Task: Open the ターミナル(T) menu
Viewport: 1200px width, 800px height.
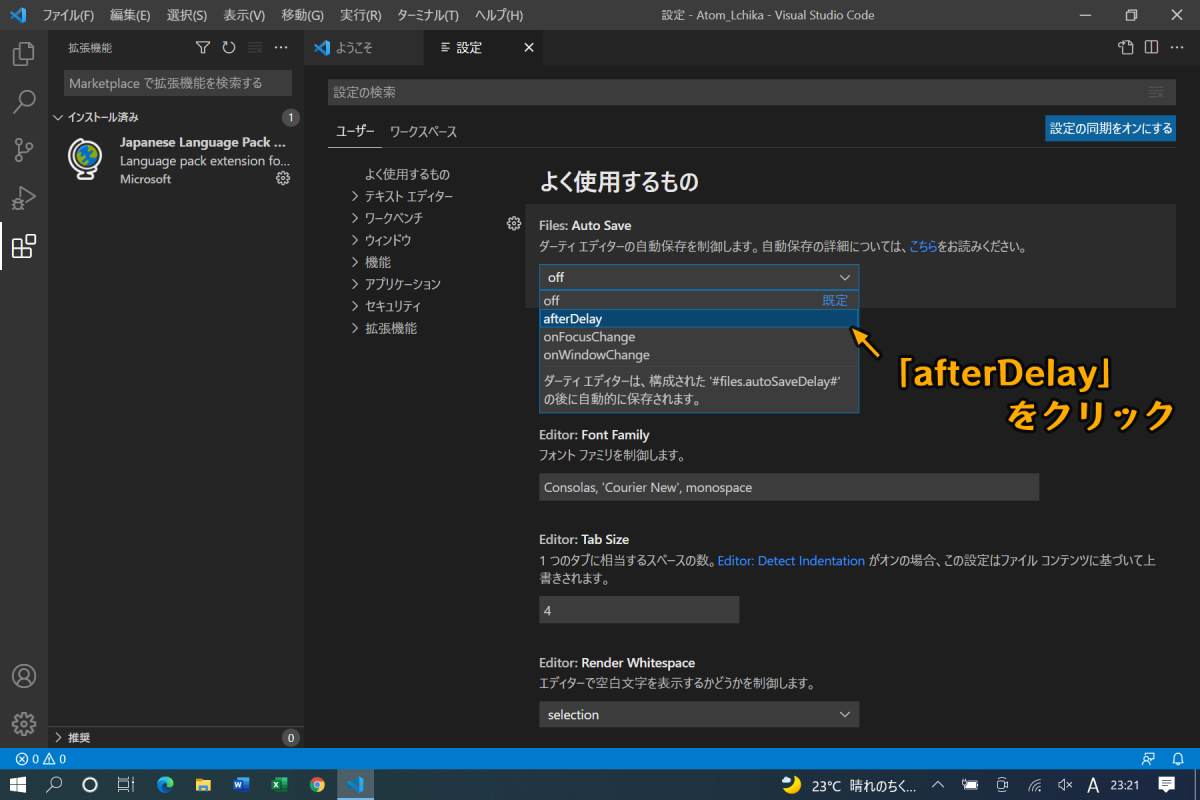Action: click(x=428, y=16)
